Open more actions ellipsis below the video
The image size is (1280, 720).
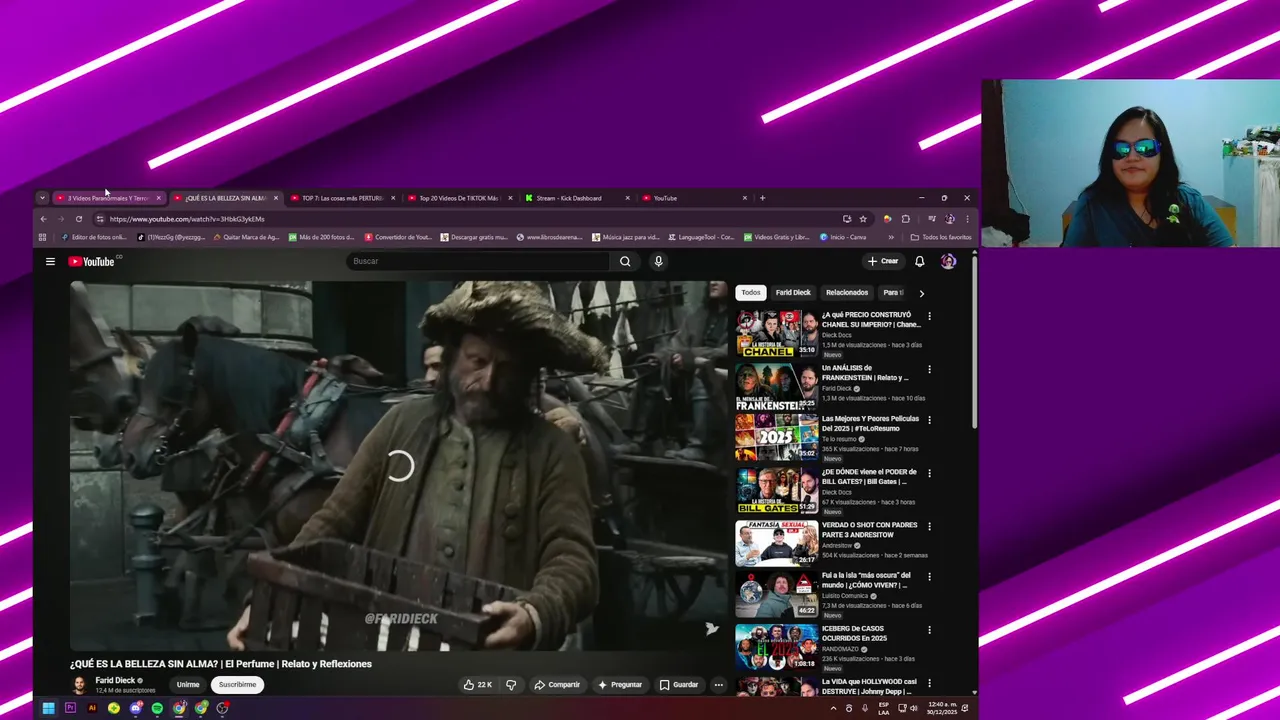pyautogui.click(x=718, y=685)
